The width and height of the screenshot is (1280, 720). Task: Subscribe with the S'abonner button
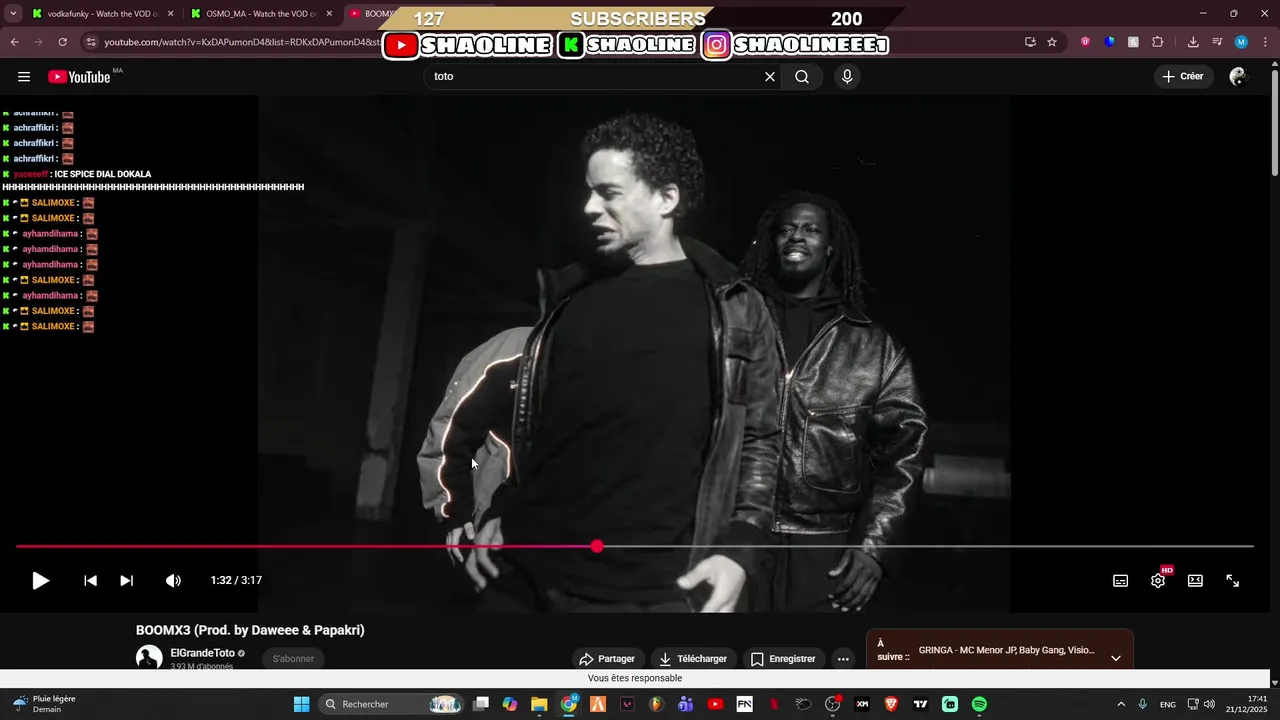tap(293, 659)
